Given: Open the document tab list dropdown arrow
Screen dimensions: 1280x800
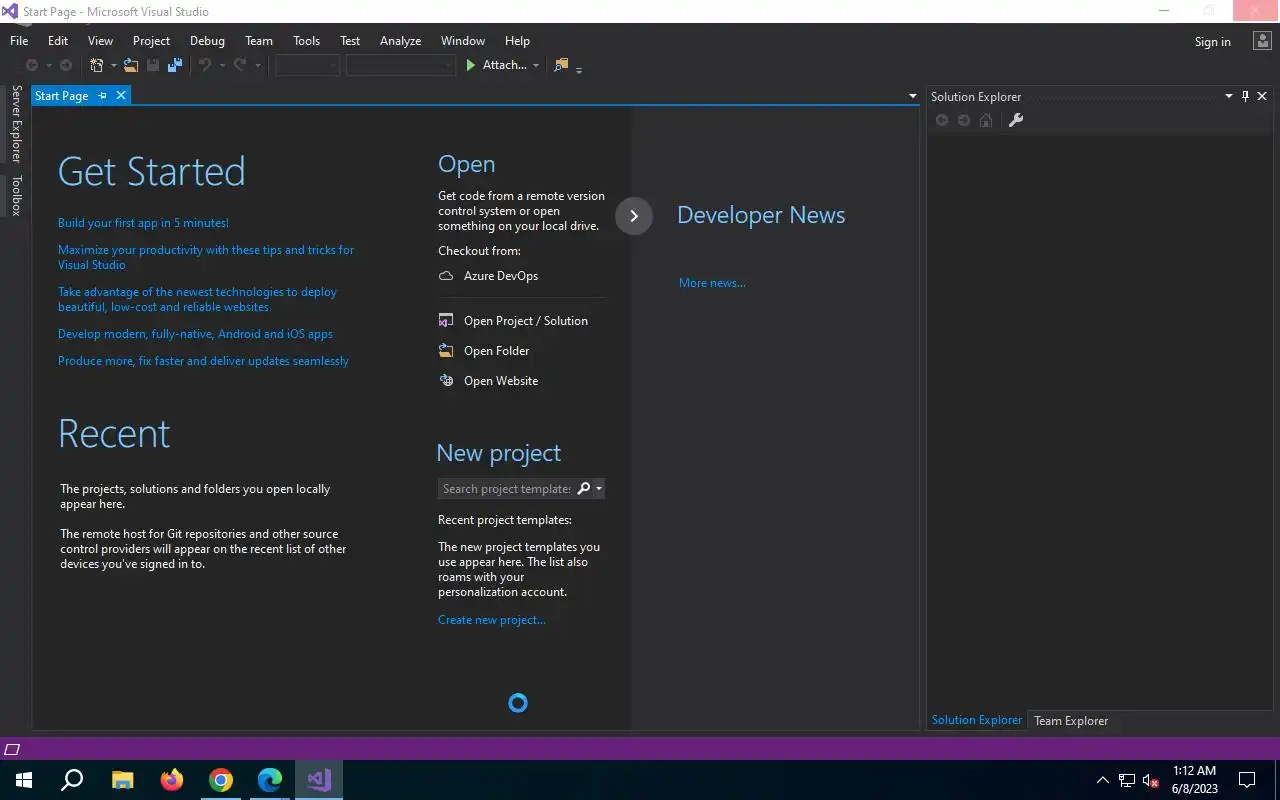Looking at the screenshot, I should [x=912, y=96].
